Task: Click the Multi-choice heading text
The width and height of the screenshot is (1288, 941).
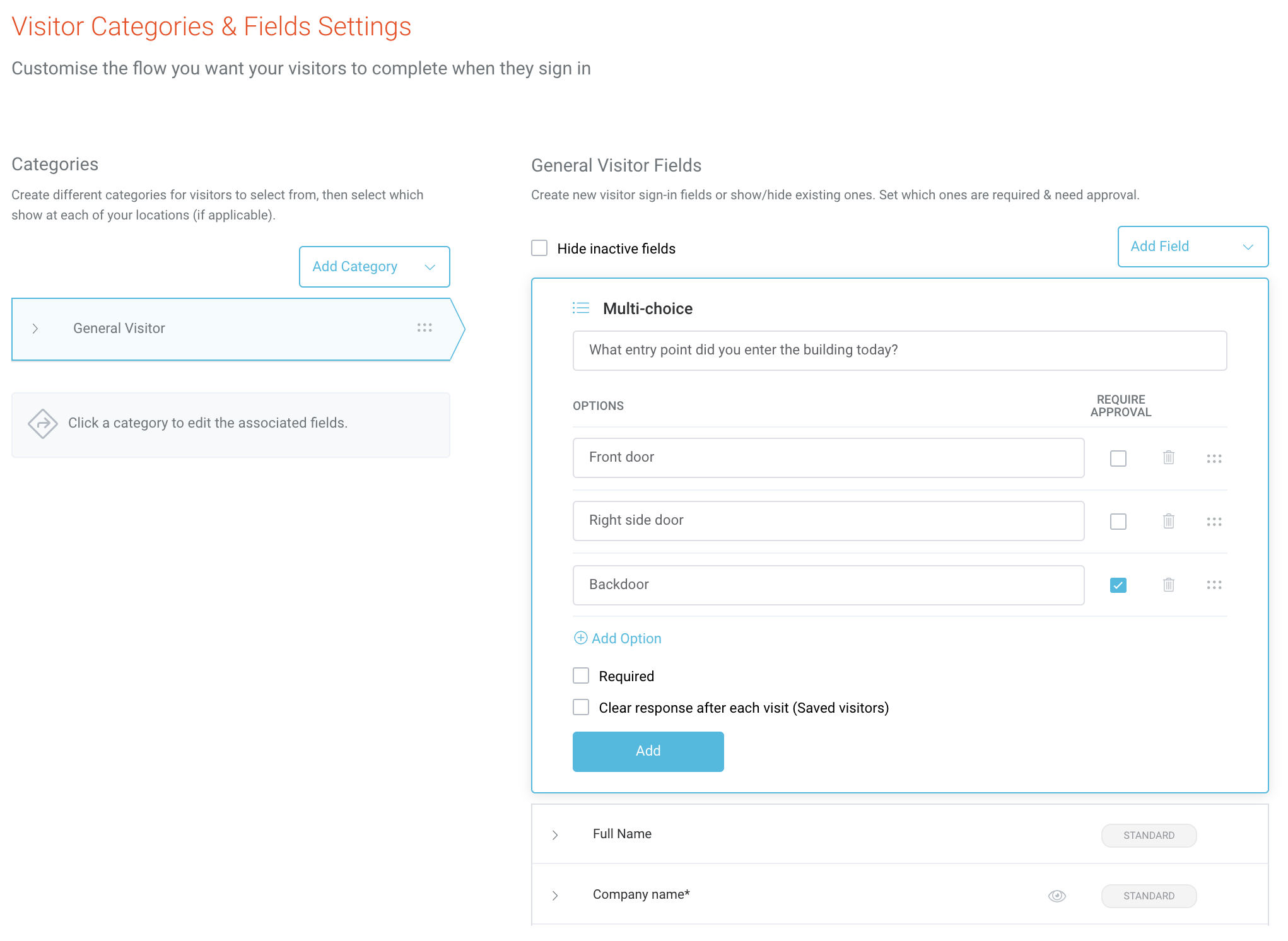Action: [x=648, y=308]
